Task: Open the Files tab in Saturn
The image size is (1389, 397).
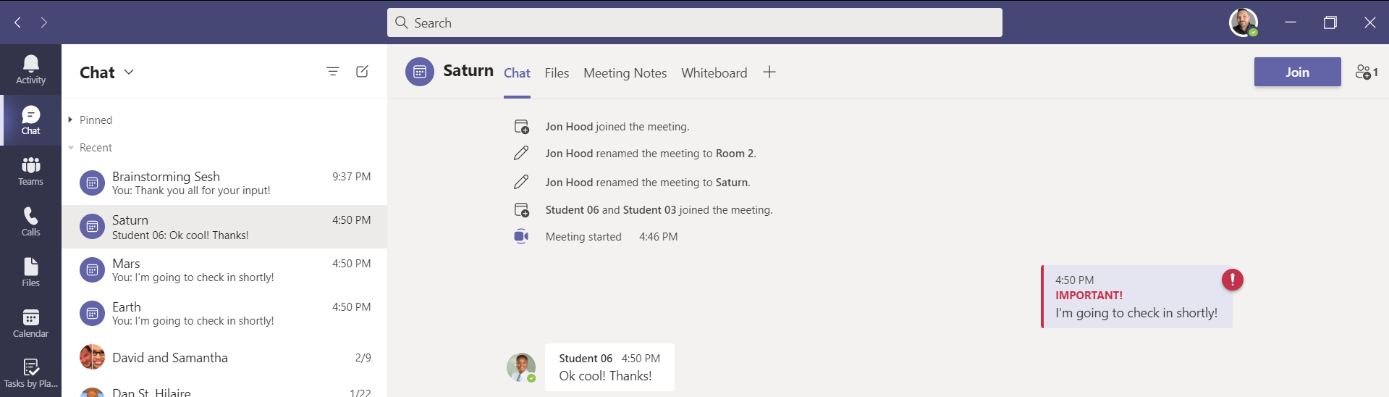Action: 557,73
